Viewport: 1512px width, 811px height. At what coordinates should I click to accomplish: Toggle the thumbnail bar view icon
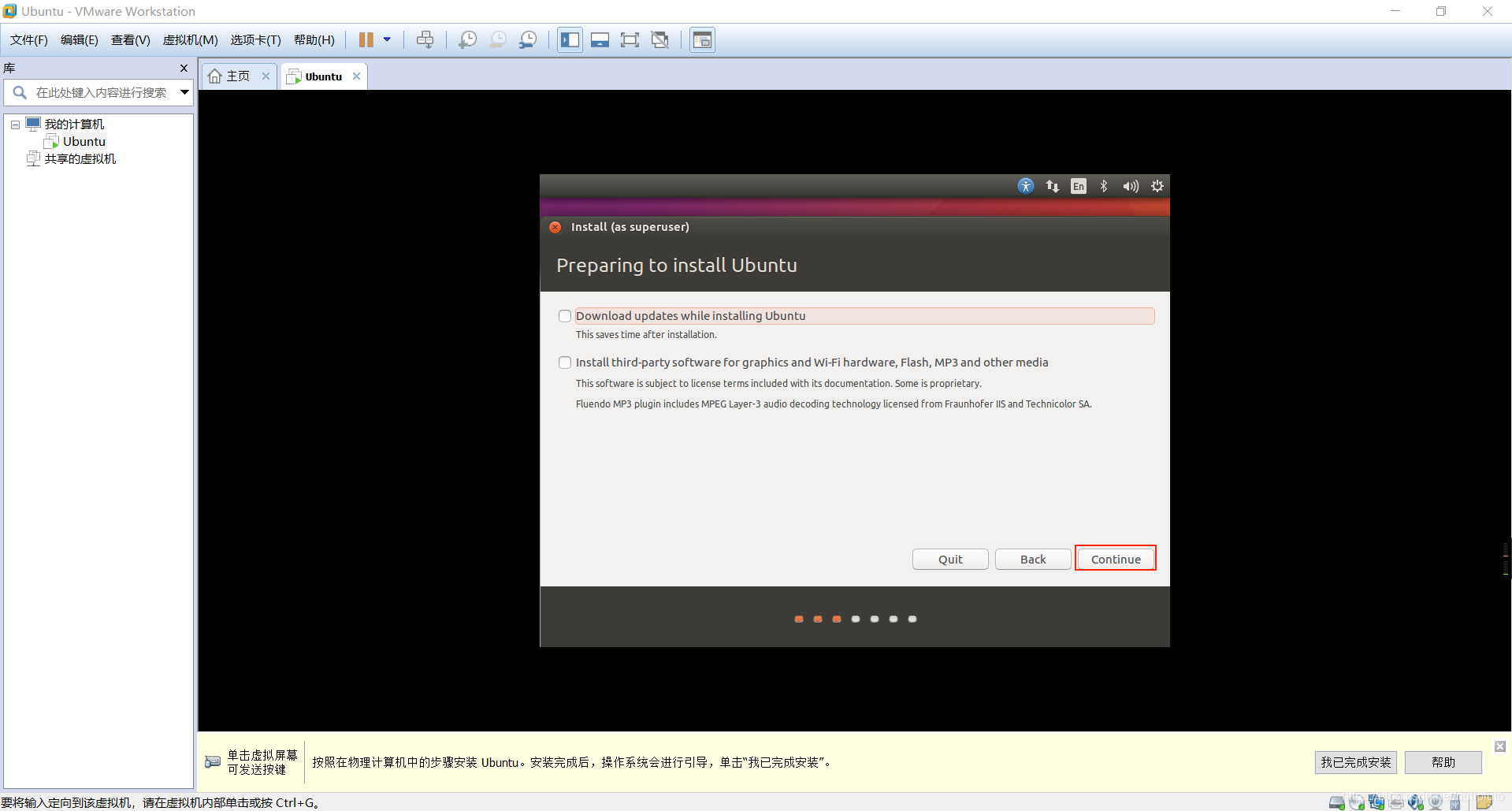point(600,39)
